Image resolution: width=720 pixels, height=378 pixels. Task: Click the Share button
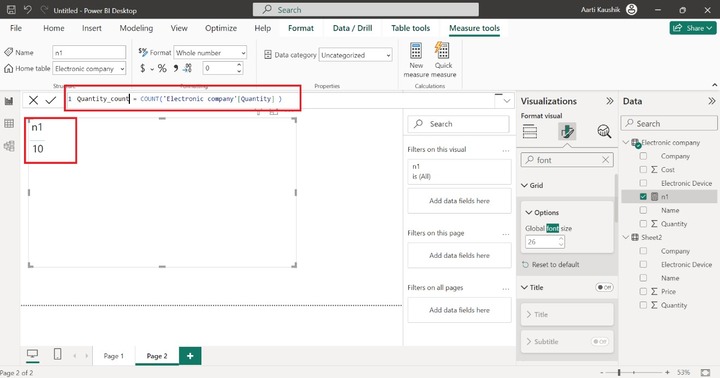click(693, 28)
